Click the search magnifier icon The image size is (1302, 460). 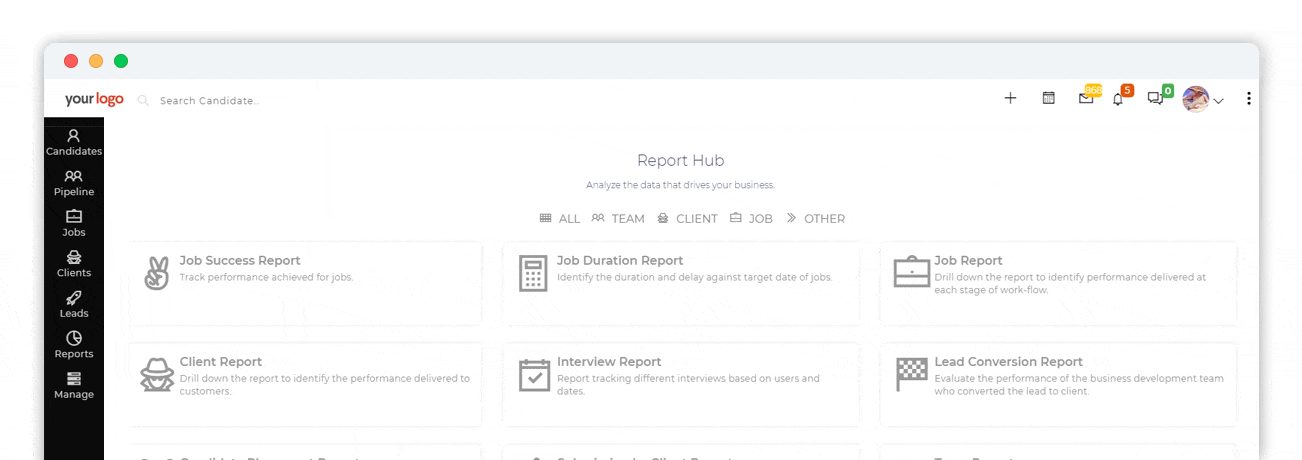click(x=143, y=101)
